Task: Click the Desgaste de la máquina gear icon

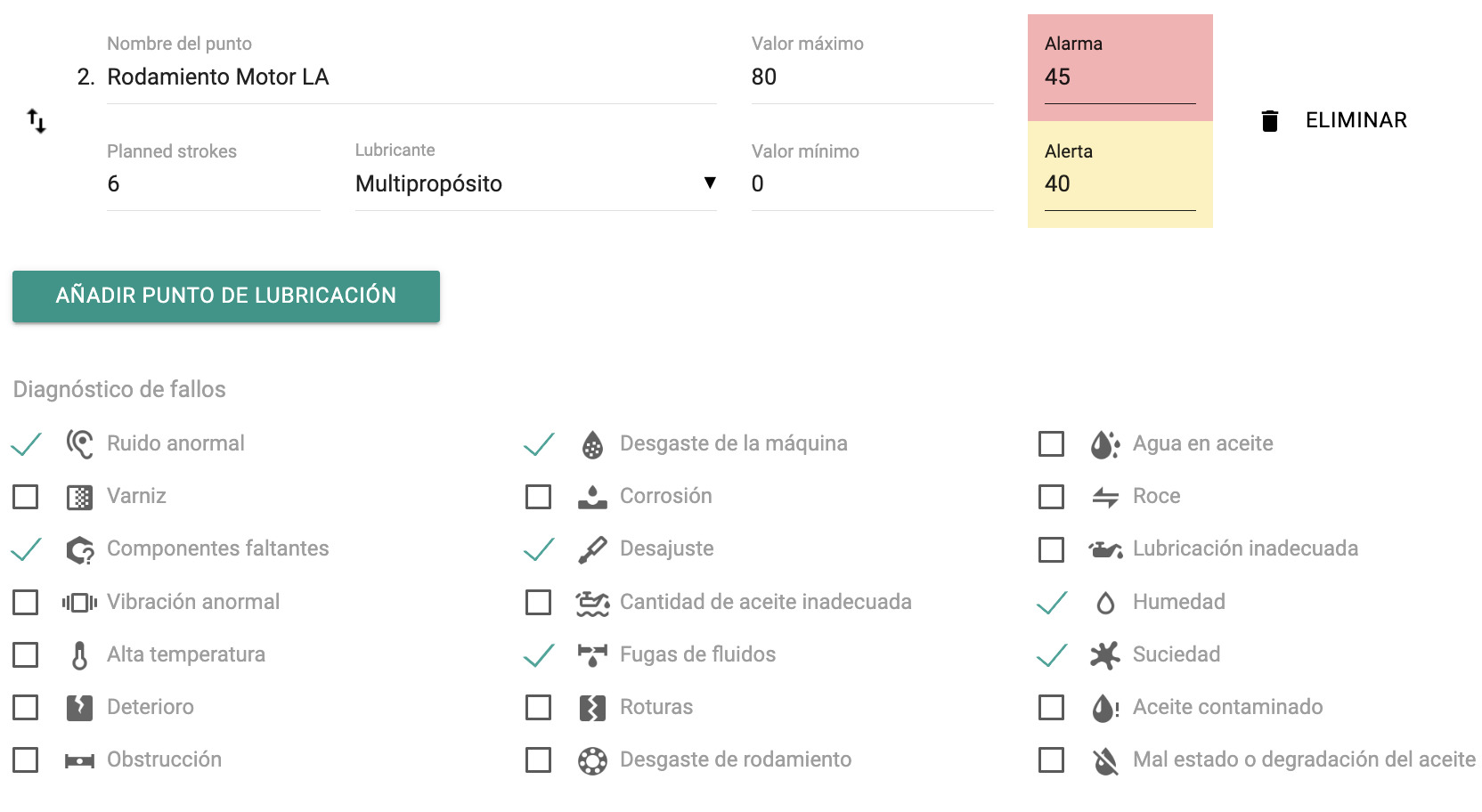Action: 591,443
